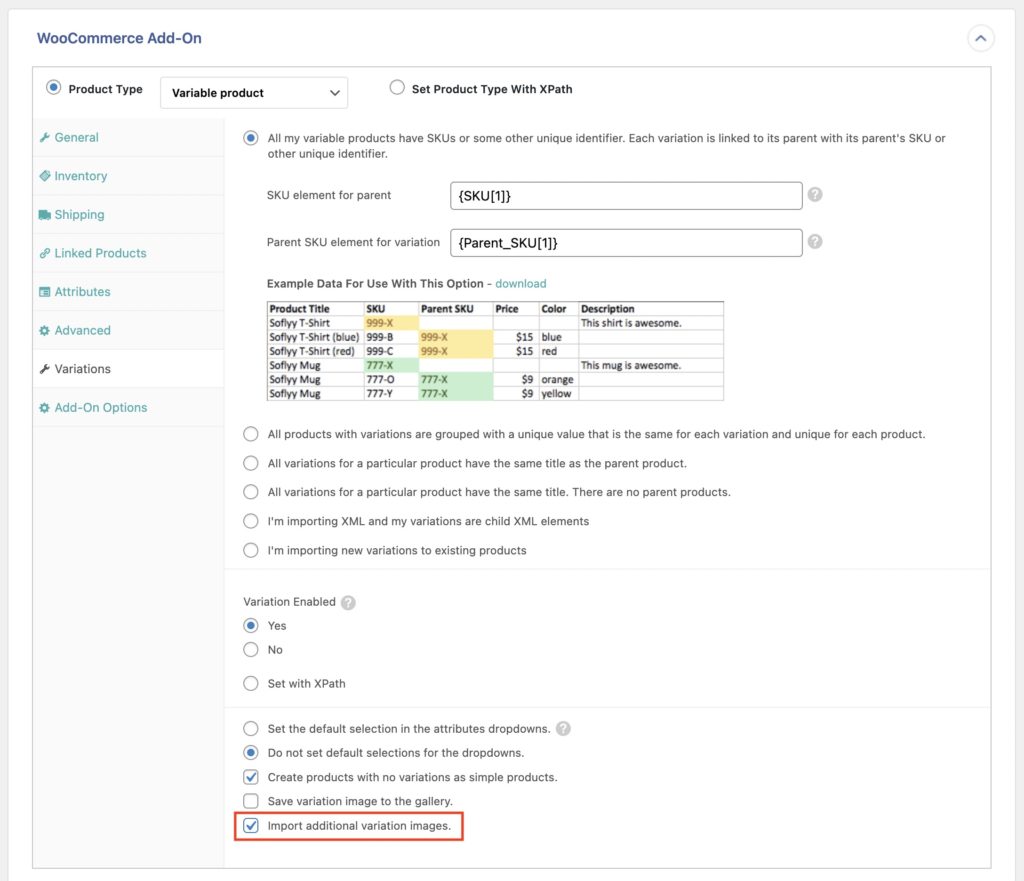Open help tooltip next to SKU element field

[x=815, y=195]
